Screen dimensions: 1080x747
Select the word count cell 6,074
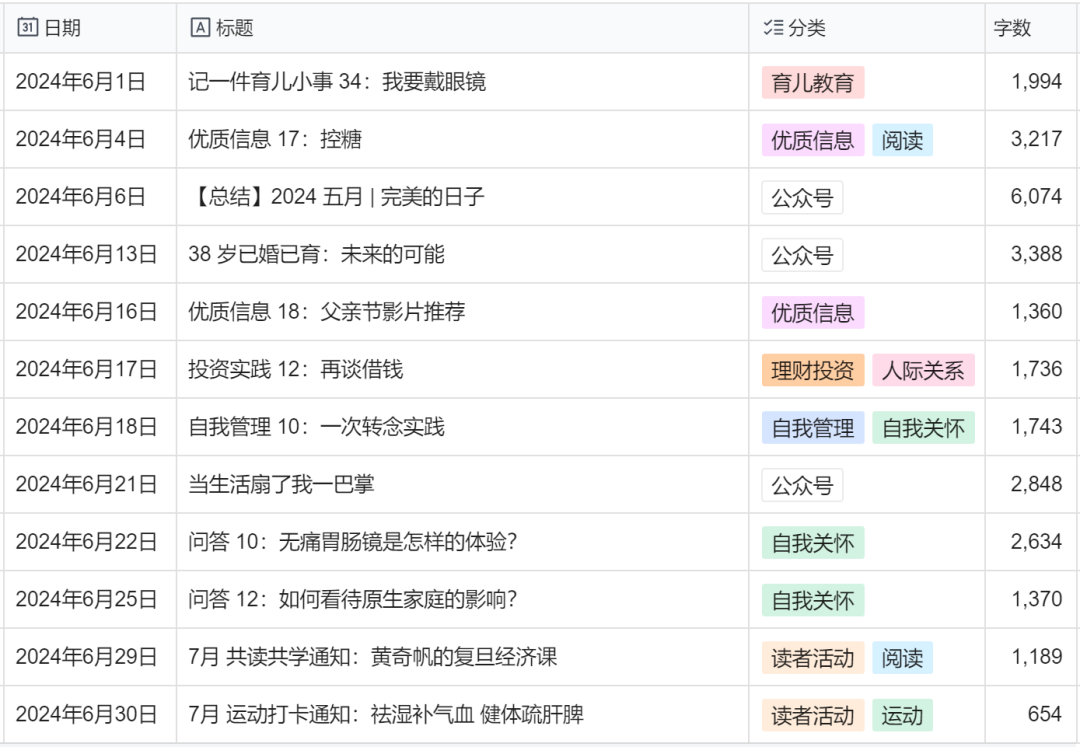(1030, 197)
